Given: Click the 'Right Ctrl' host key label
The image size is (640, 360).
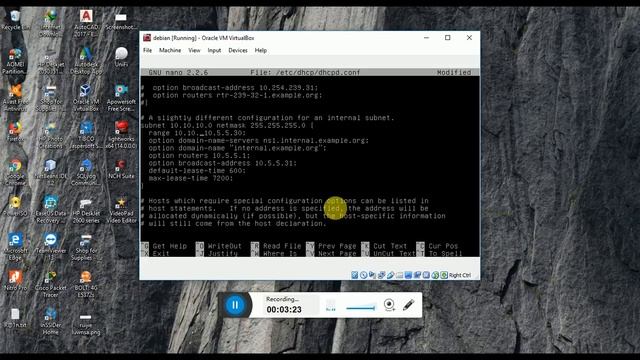Looking at the screenshot, I should [460, 275].
